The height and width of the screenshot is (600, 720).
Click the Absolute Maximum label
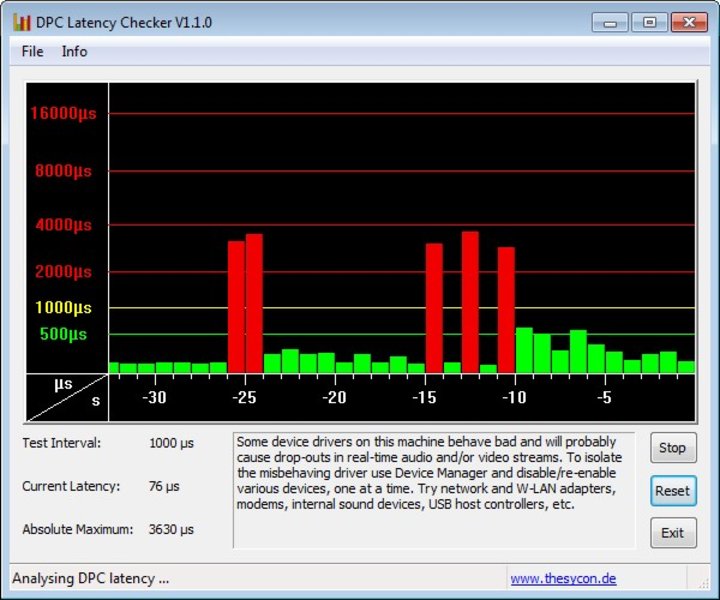[x=78, y=529]
